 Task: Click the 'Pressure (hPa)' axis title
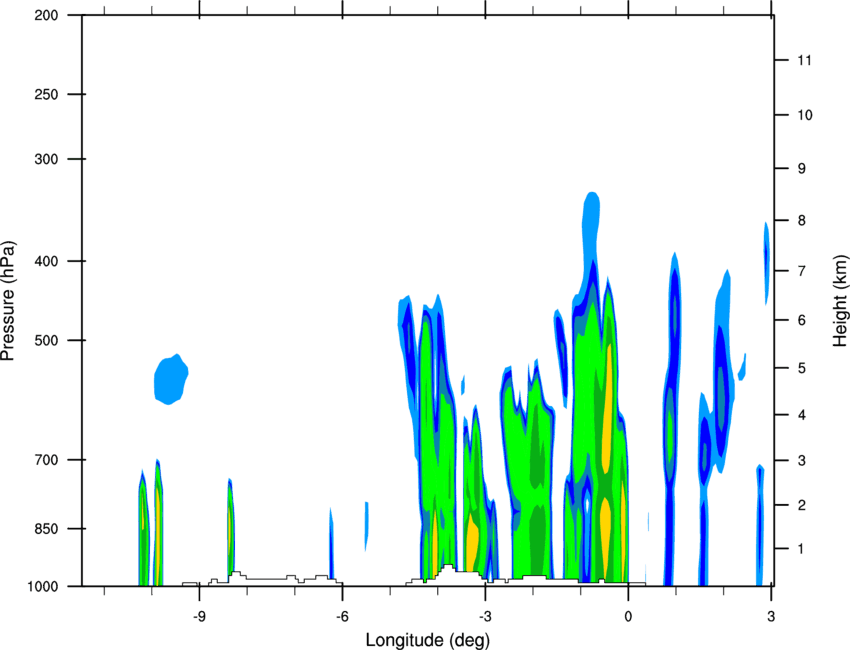8,301
